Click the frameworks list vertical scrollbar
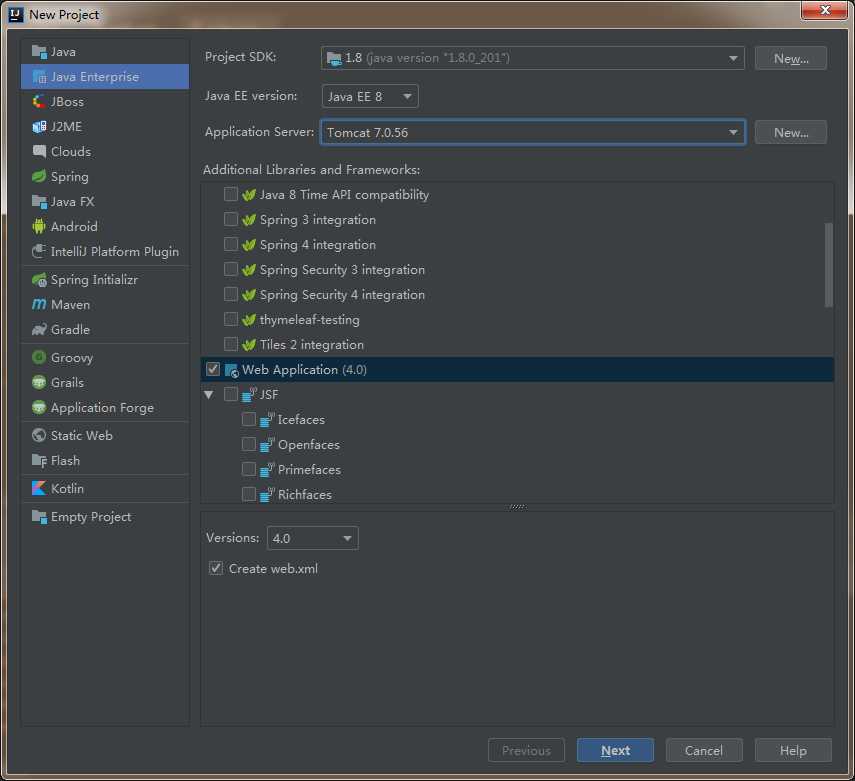The height and width of the screenshot is (781, 855). [x=829, y=265]
